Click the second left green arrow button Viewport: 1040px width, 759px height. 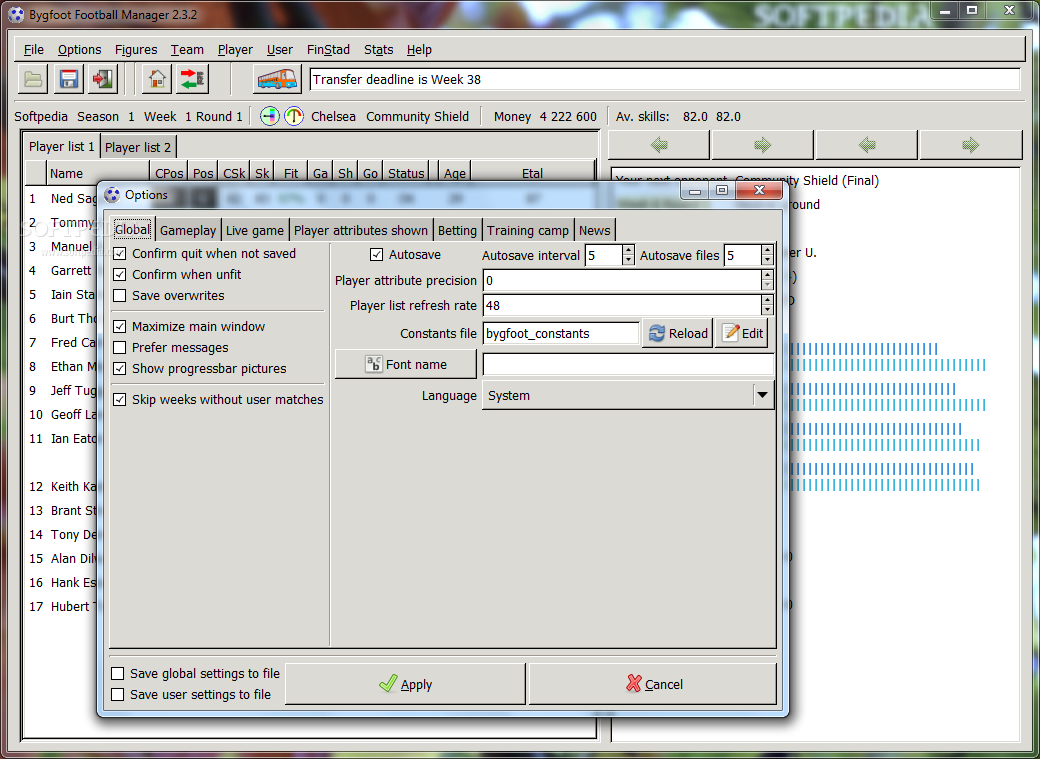(867, 145)
